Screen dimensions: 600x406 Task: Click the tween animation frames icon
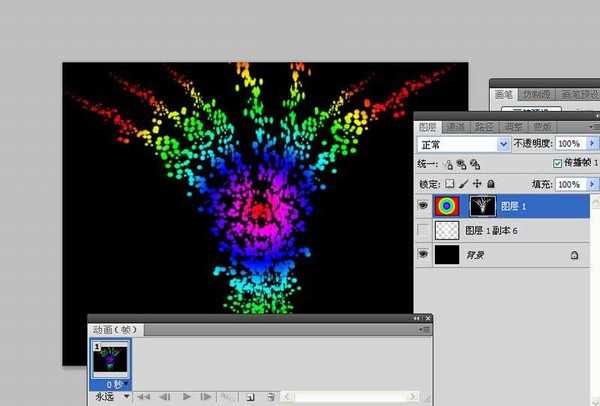point(226,397)
